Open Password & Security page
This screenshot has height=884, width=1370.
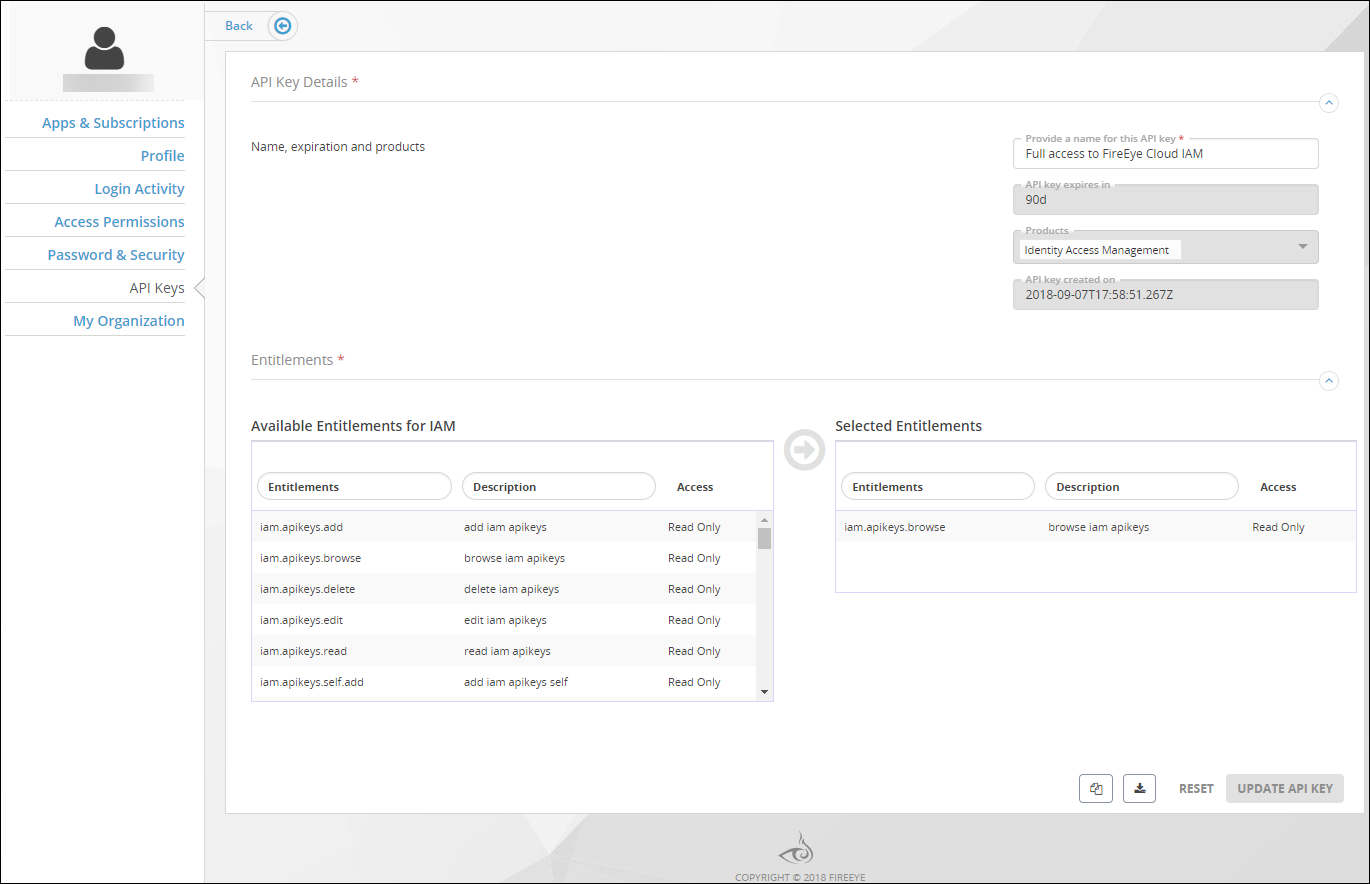[116, 255]
